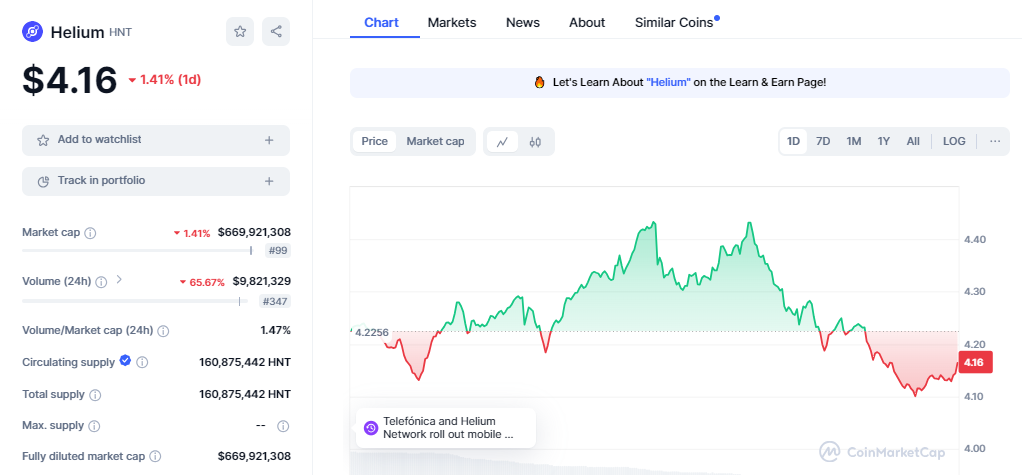The height and width of the screenshot is (475, 1022).
Task: Click the Total supply 160,875,442 HNT value
Action: point(245,394)
